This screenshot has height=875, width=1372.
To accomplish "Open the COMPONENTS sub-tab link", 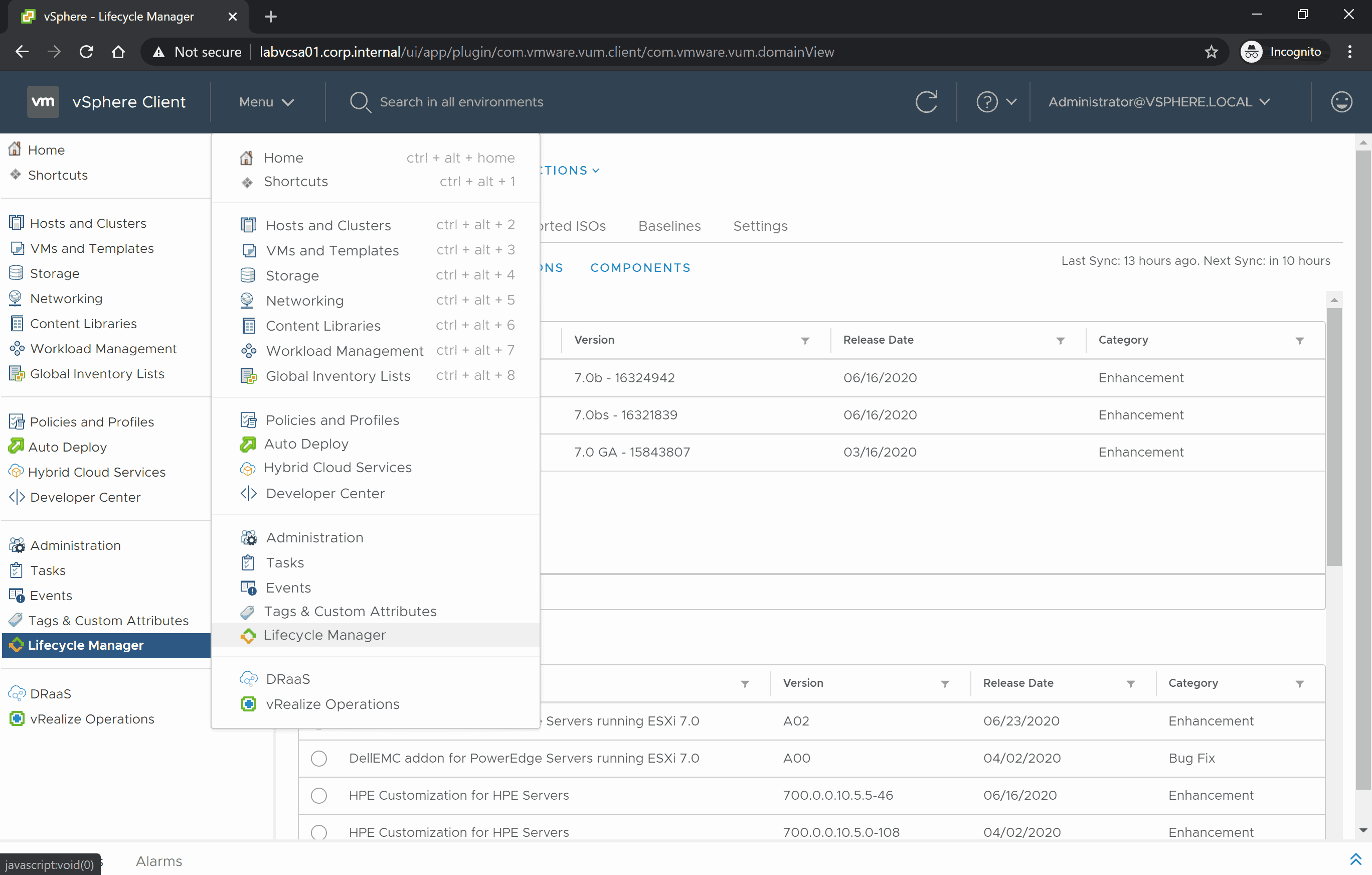I will point(640,267).
